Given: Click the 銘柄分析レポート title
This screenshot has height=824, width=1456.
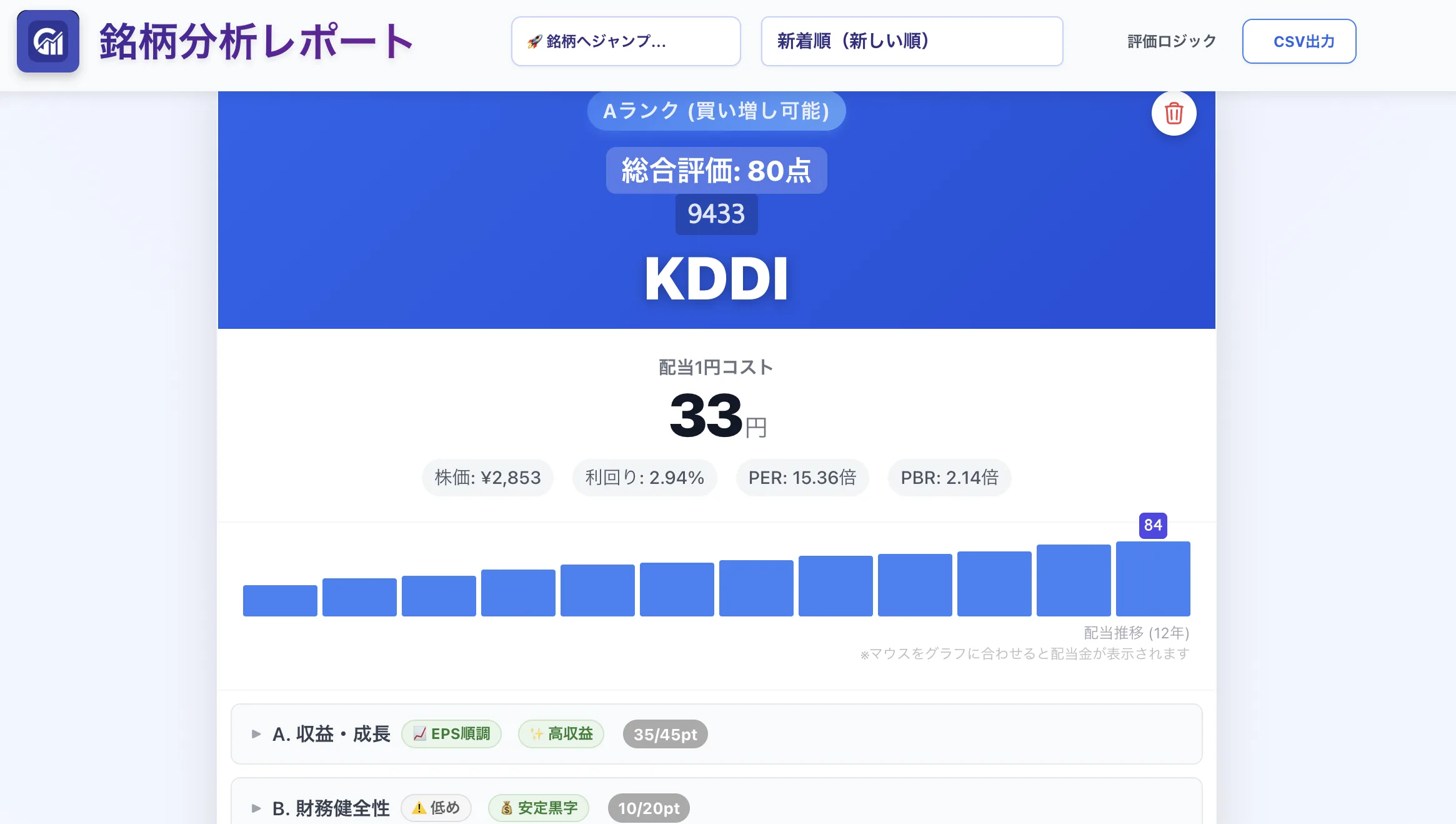Looking at the screenshot, I should click(257, 41).
